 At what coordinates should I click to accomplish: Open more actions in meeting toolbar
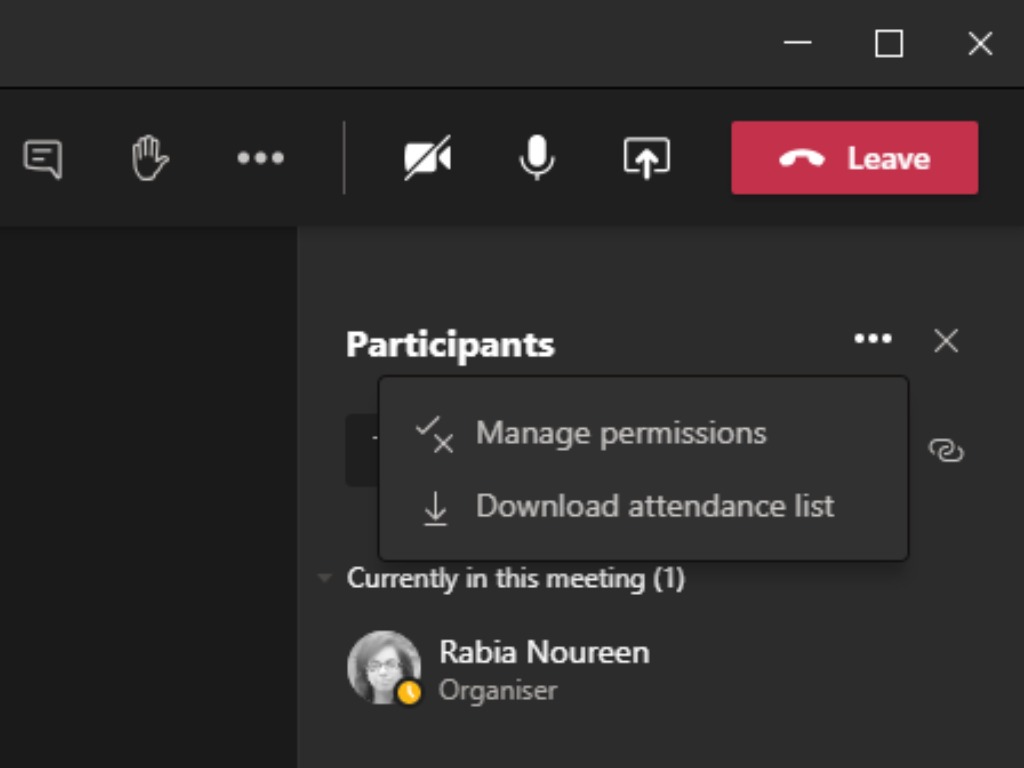pyautogui.click(x=261, y=158)
